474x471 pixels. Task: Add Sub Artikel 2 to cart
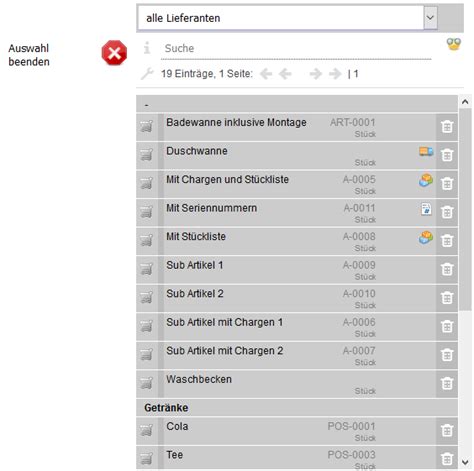click(146, 298)
